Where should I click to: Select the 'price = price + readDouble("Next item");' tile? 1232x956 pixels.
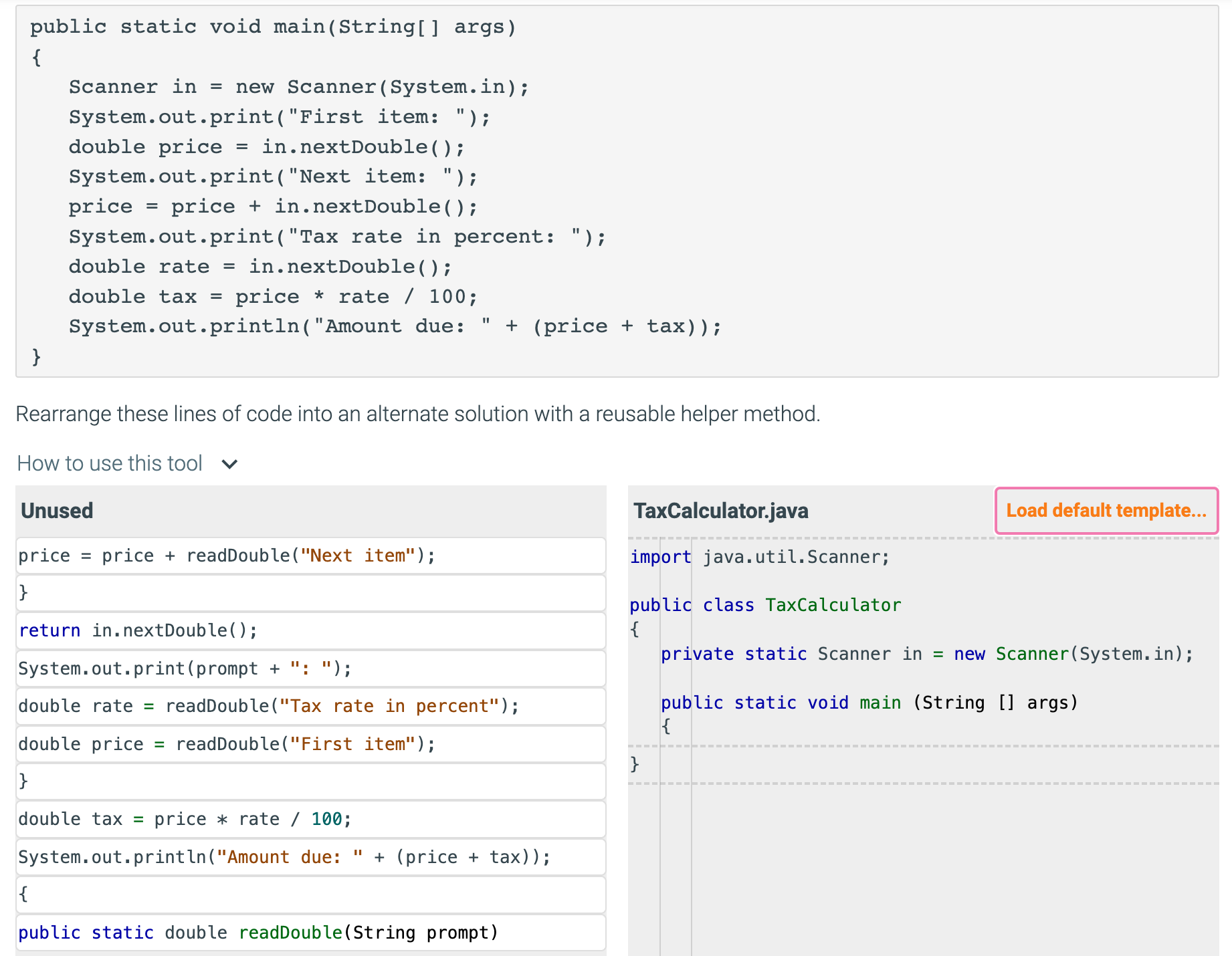310,556
